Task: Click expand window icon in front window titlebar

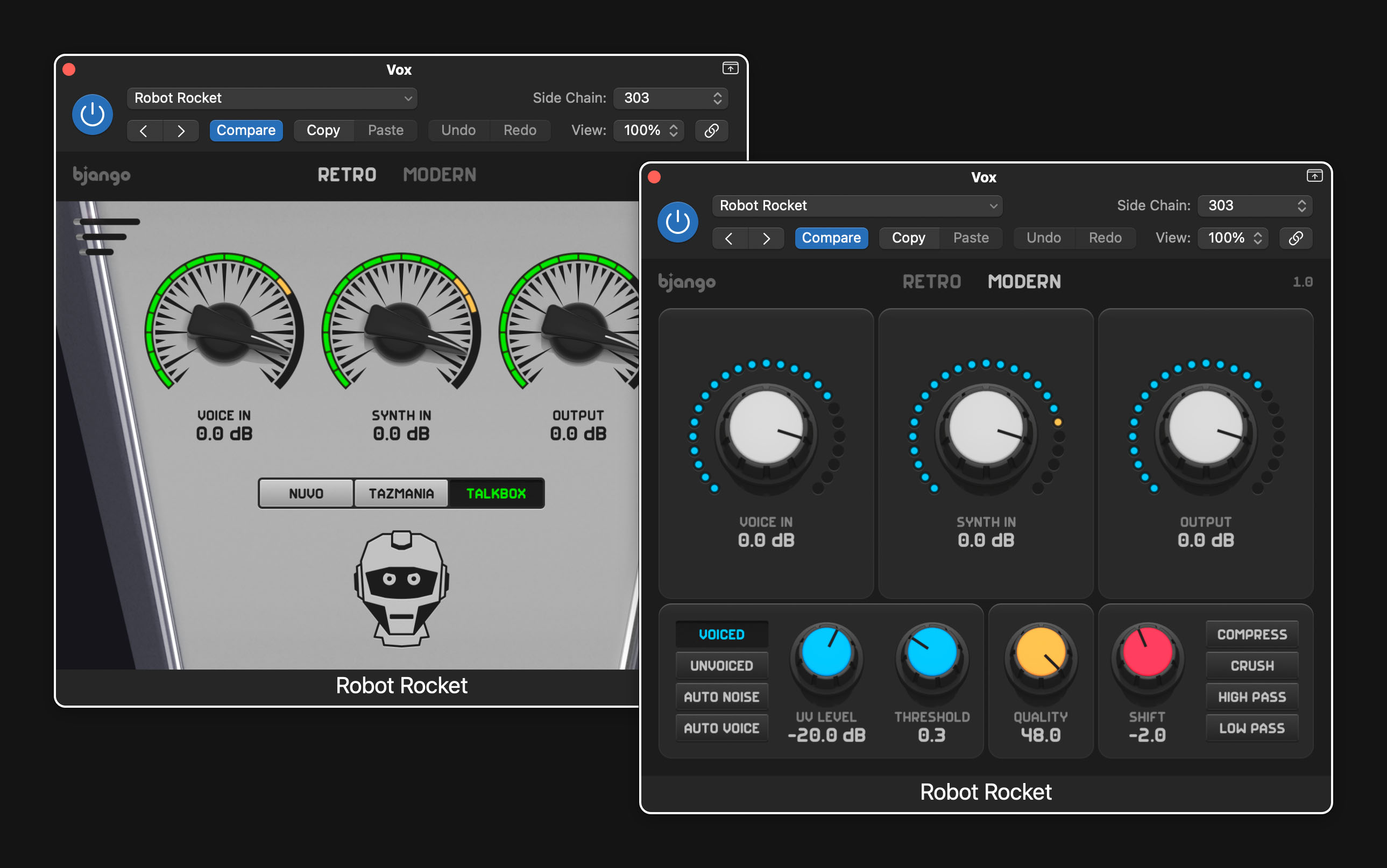Action: point(1314,176)
